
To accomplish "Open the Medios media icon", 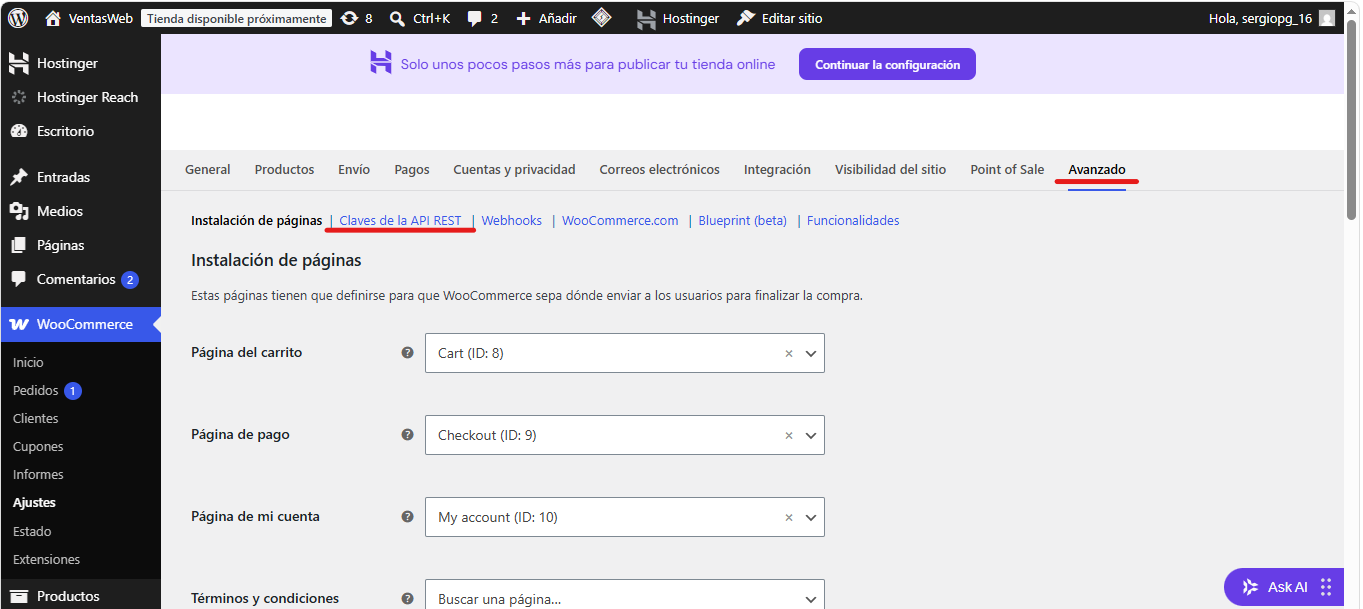I will pyautogui.click(x=18, y=211).
